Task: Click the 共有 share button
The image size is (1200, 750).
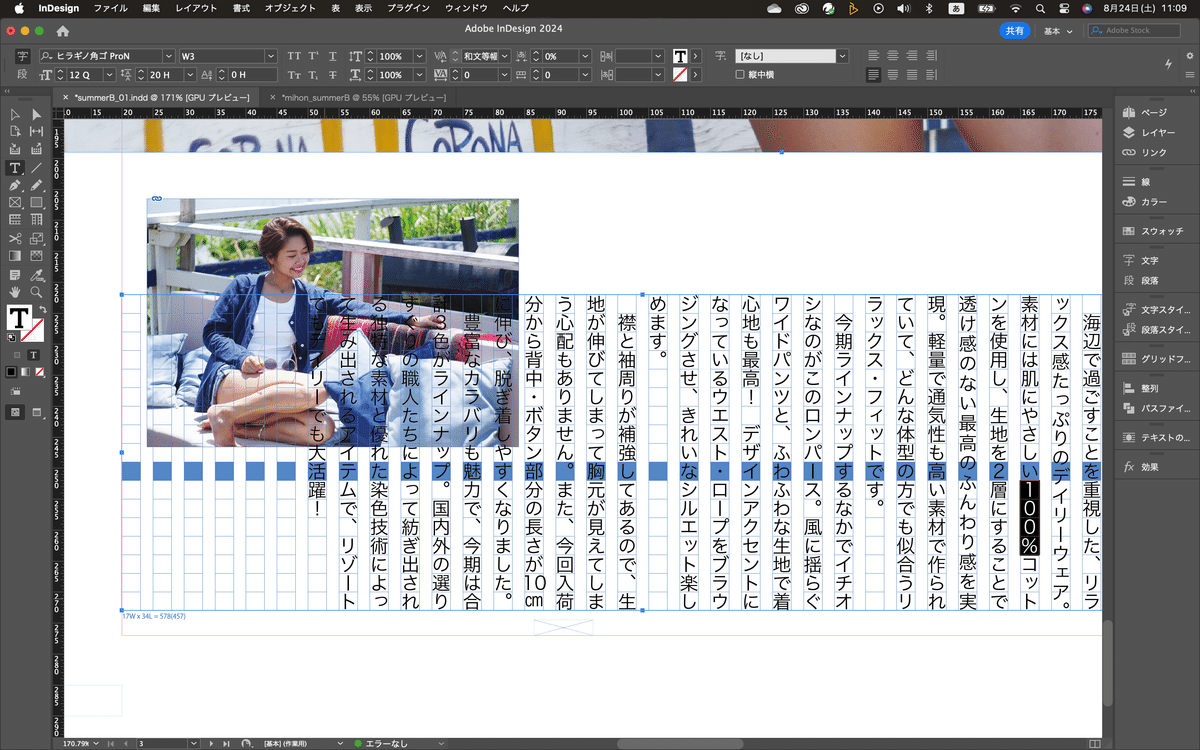Action: coord(1014,31)
